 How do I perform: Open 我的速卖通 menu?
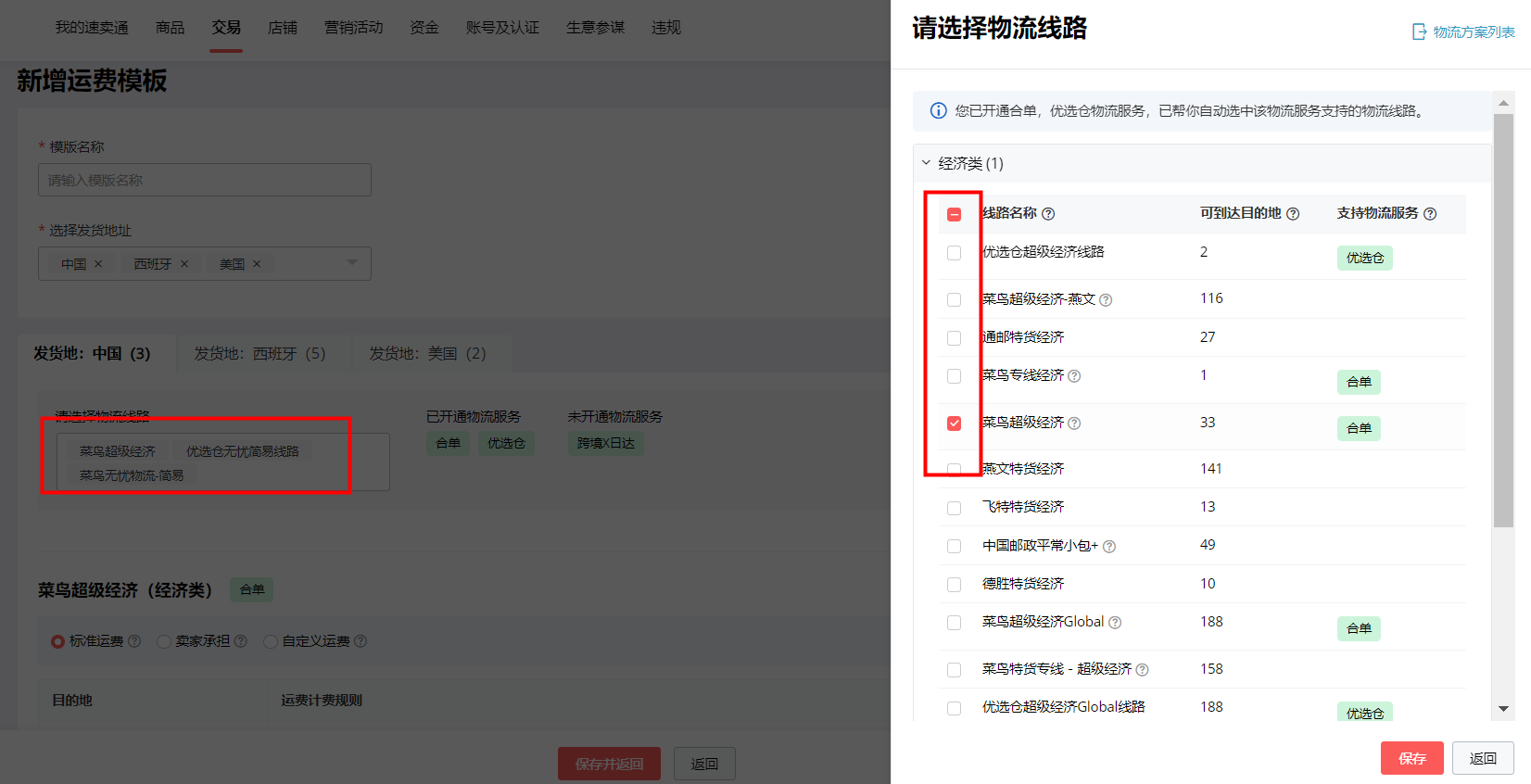[92, 28]
